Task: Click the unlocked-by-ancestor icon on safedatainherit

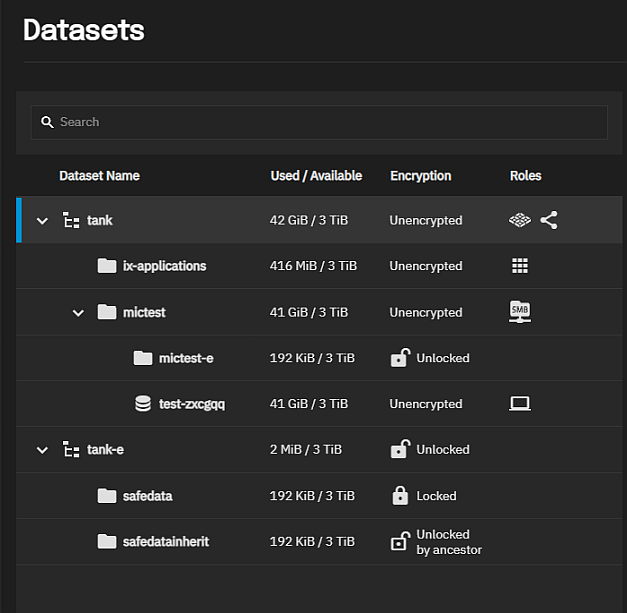Action: [x=400, y=542]
